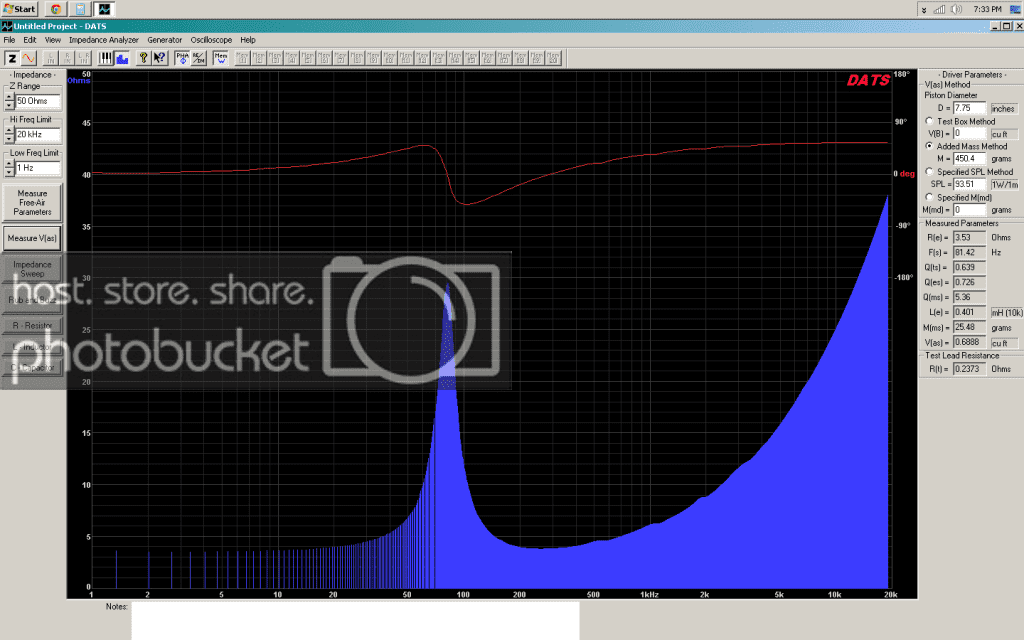Click the Low Freq Limit spinner arrows
Image resolution: width=1024 pixels, height=640 pixels.
click(9, 168)
